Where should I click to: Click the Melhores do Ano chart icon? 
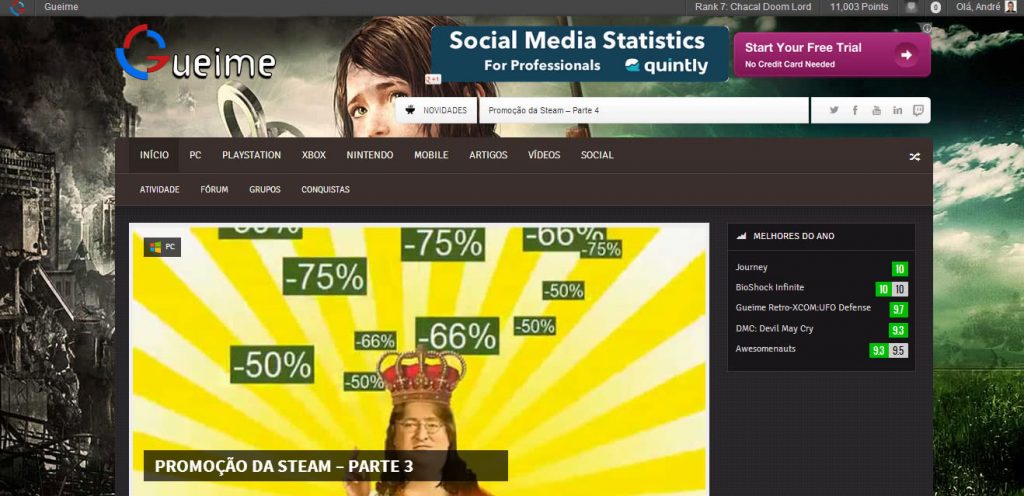[x=741, y=236]
